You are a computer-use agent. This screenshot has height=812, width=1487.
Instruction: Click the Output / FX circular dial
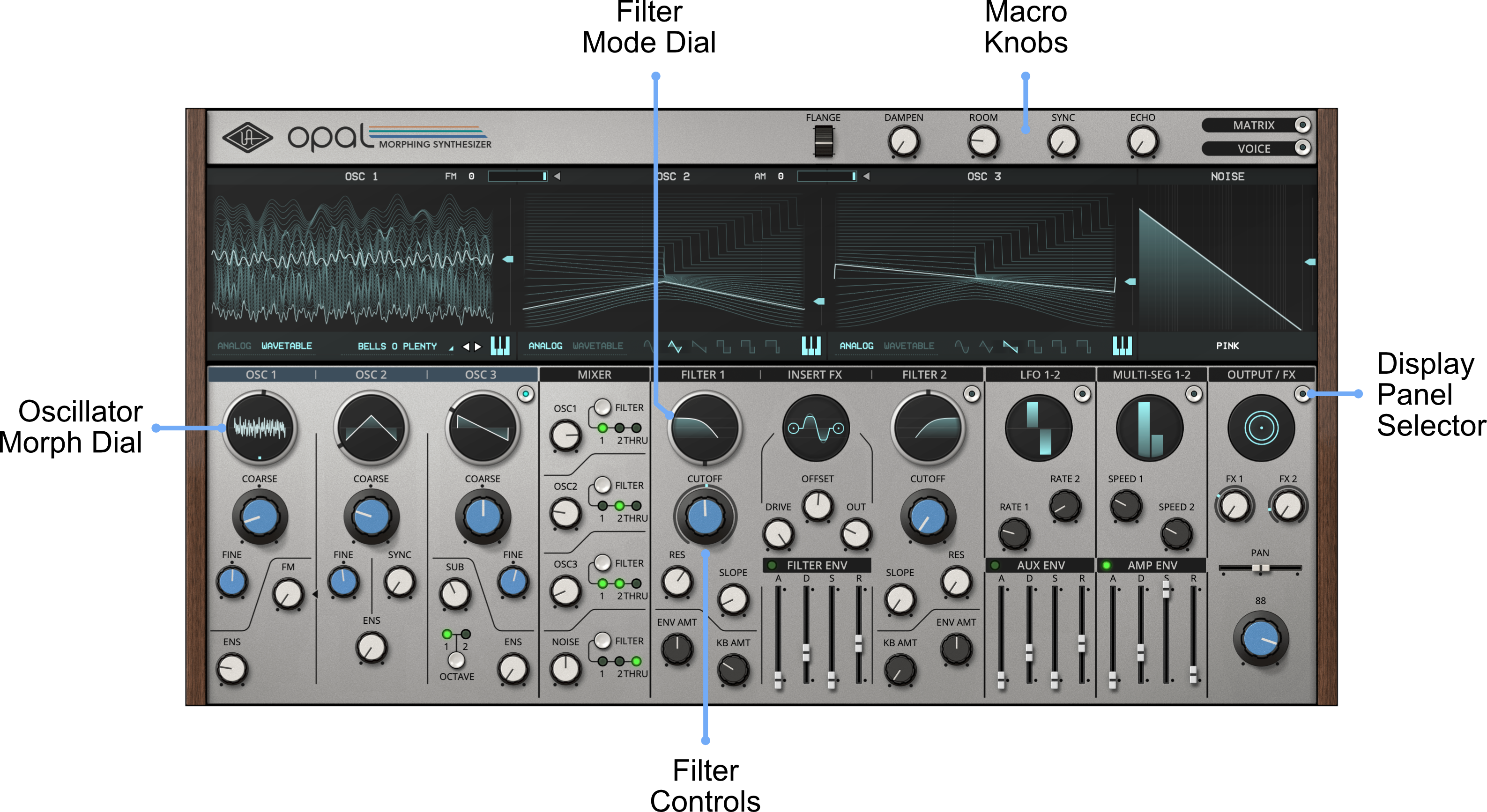click(1261, 428)
